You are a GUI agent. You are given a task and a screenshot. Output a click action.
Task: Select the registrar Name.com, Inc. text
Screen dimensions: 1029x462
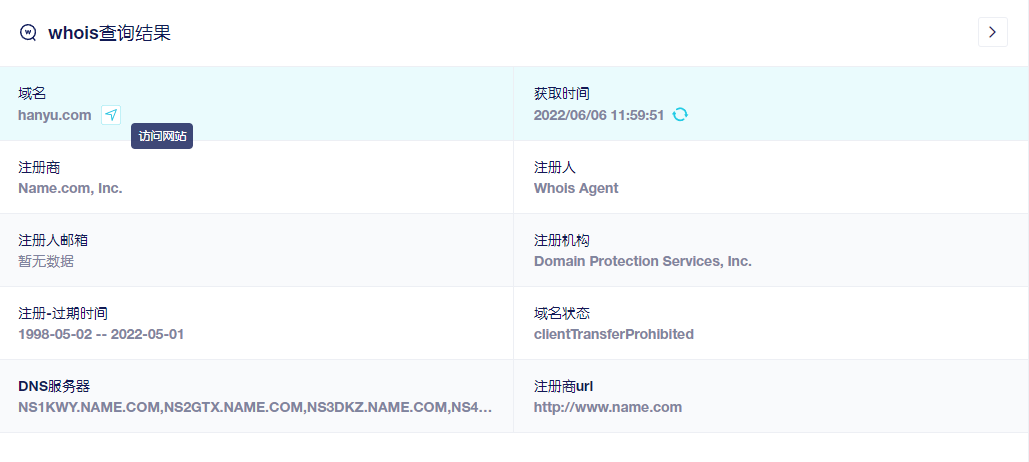70,188
